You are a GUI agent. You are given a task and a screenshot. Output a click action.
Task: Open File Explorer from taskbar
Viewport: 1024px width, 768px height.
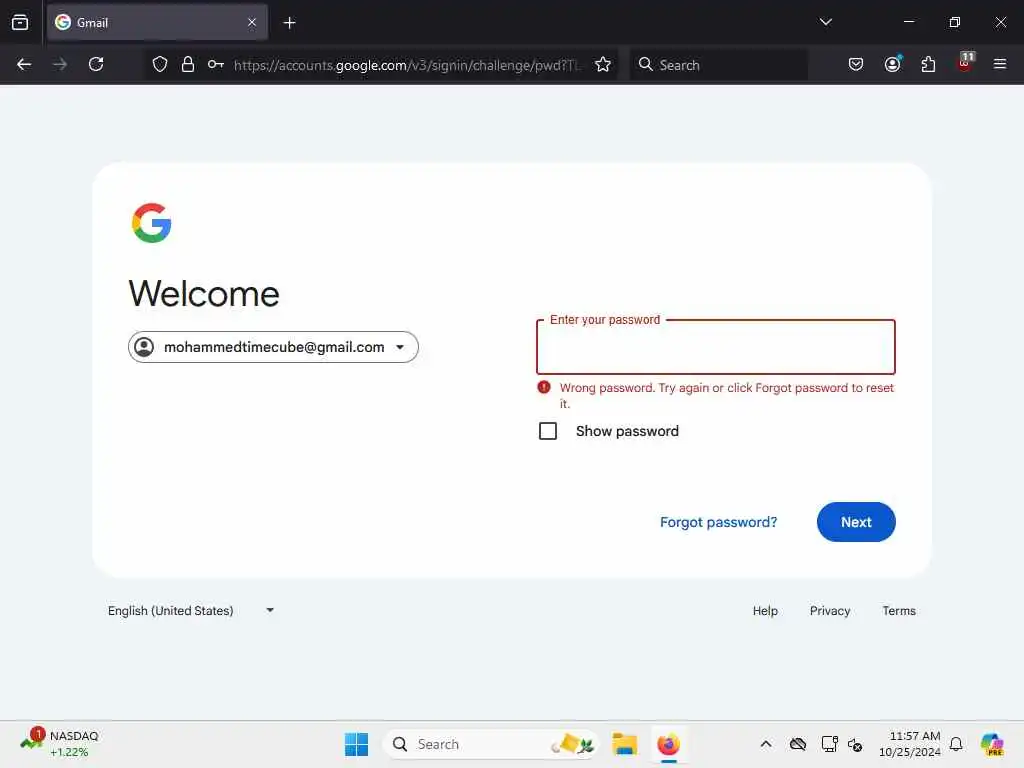coord(624,744)
